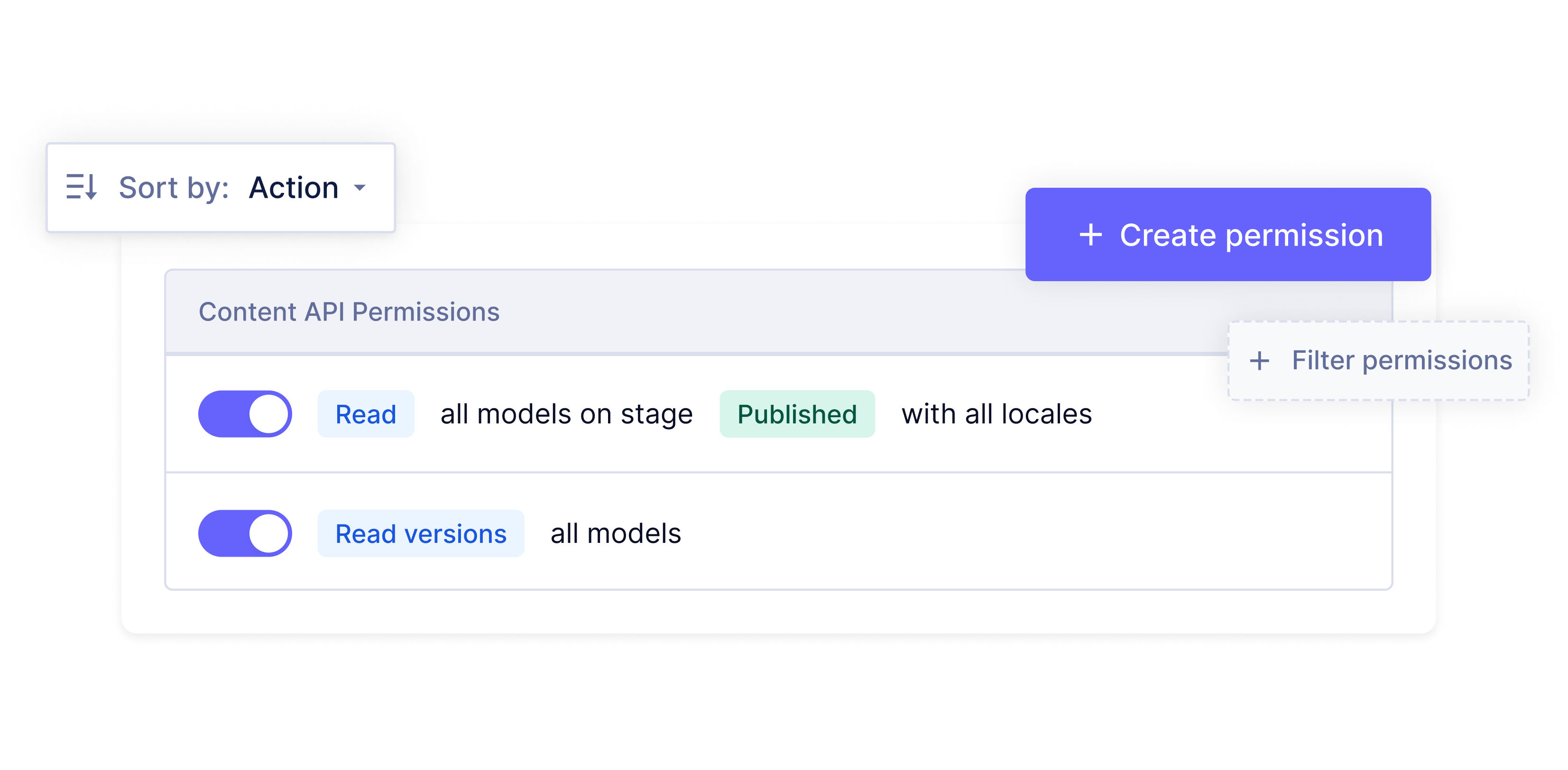Click the sort order icon
This screenshot has height=770, width=1568.
point(82,187)
